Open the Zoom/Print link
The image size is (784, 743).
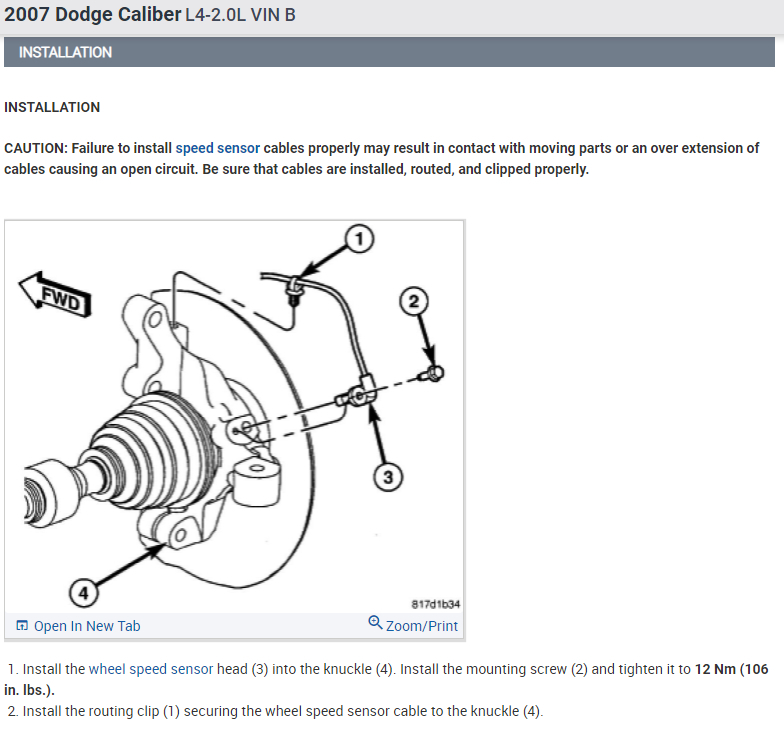tap(422, 626)
